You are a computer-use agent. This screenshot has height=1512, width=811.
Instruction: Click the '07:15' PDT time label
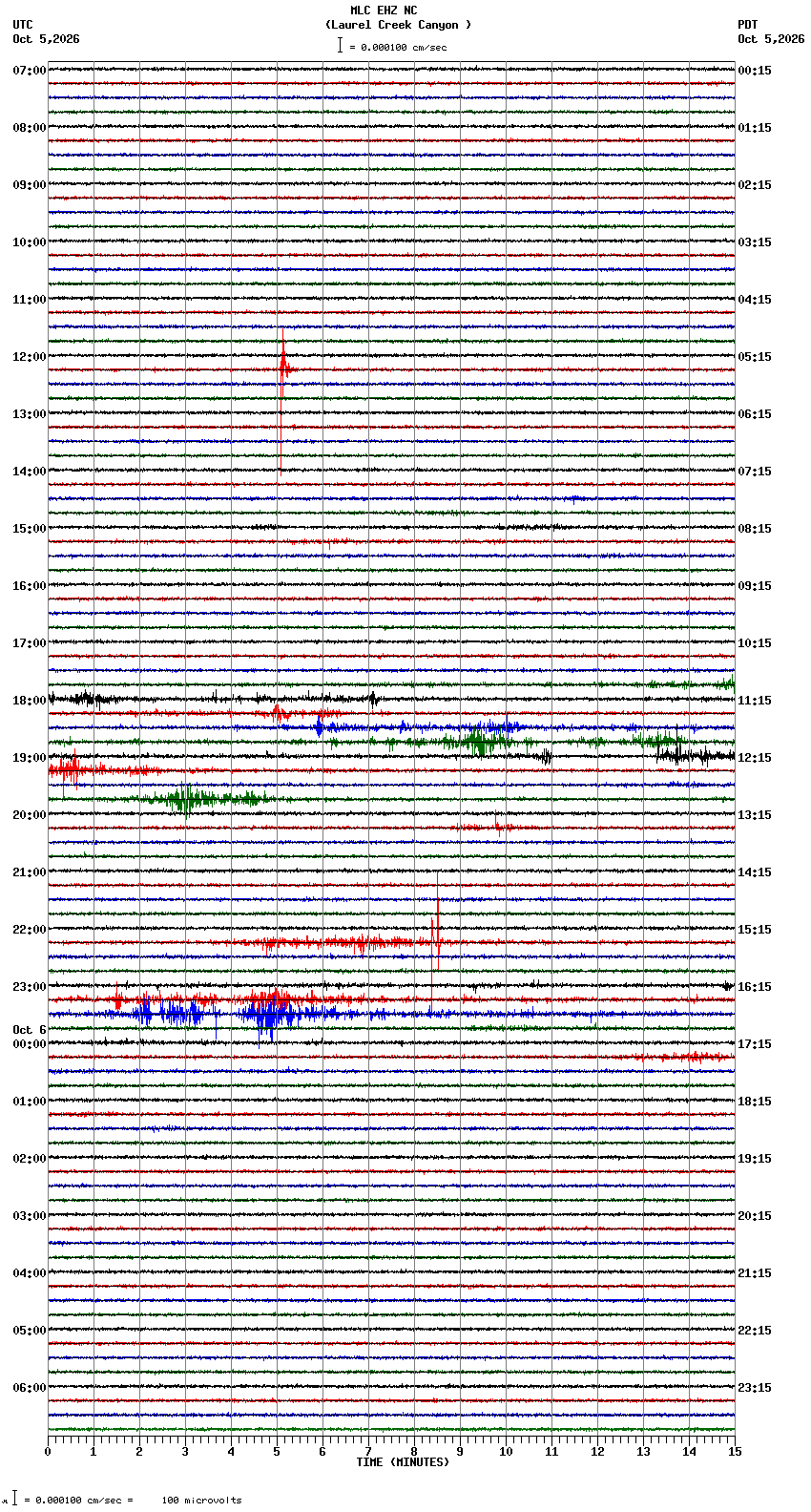tap(755, 472)
